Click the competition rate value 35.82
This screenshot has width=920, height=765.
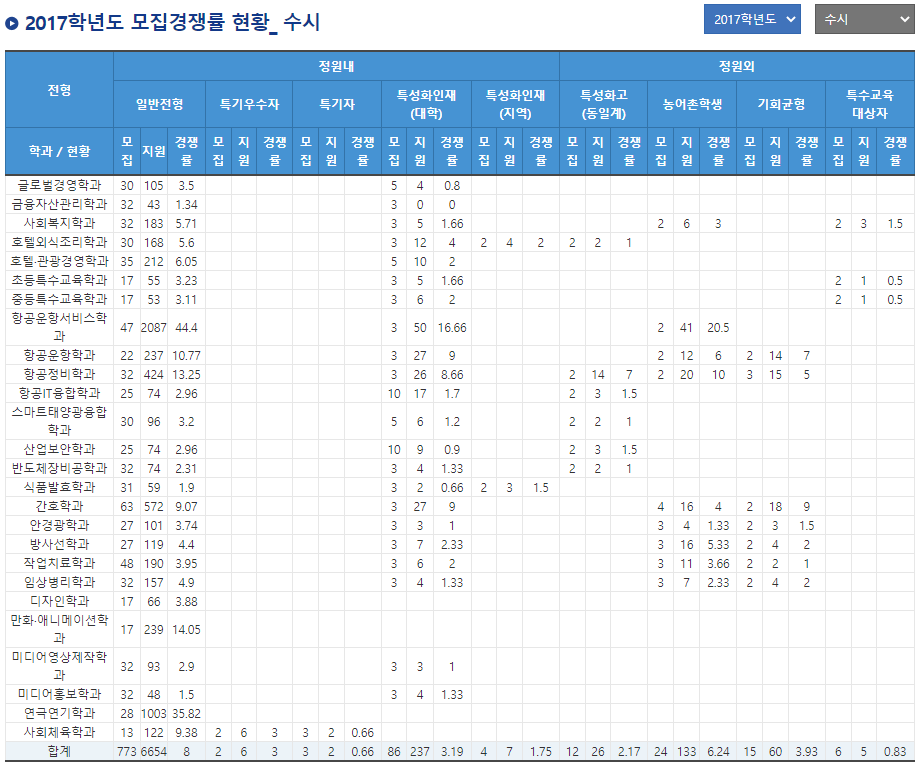[x=186, y=714]
